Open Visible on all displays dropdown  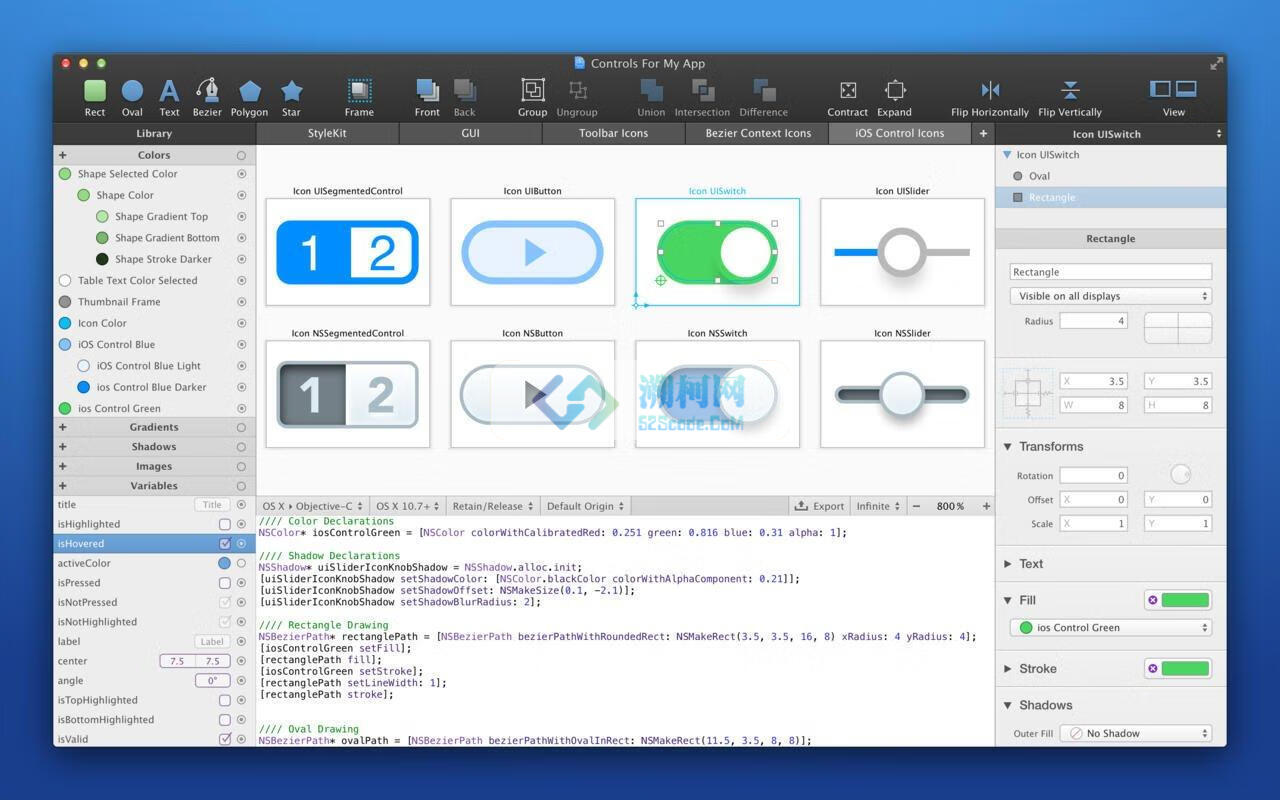coord(1110,296)
